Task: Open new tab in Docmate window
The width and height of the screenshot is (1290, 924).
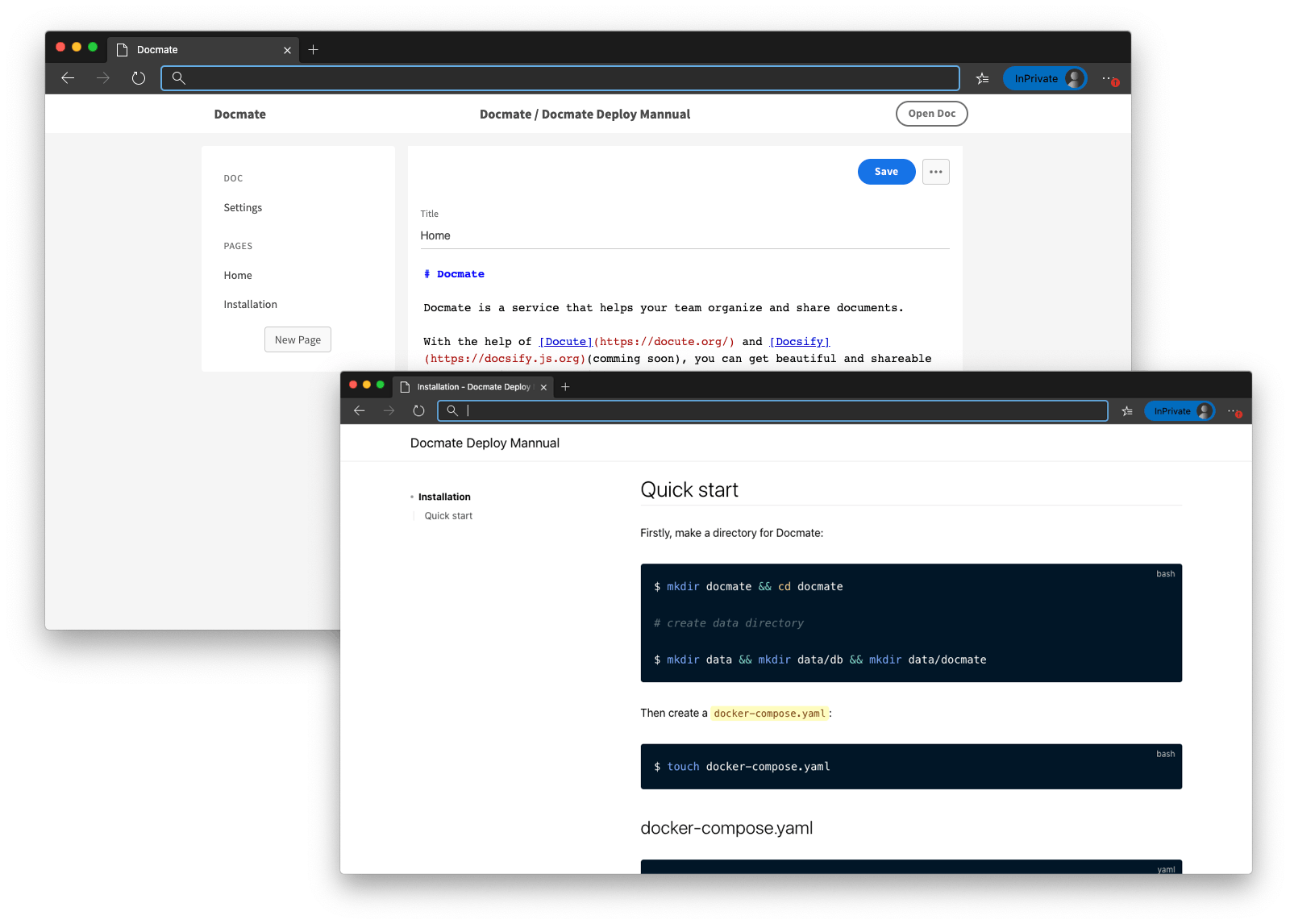Action: 314,50
